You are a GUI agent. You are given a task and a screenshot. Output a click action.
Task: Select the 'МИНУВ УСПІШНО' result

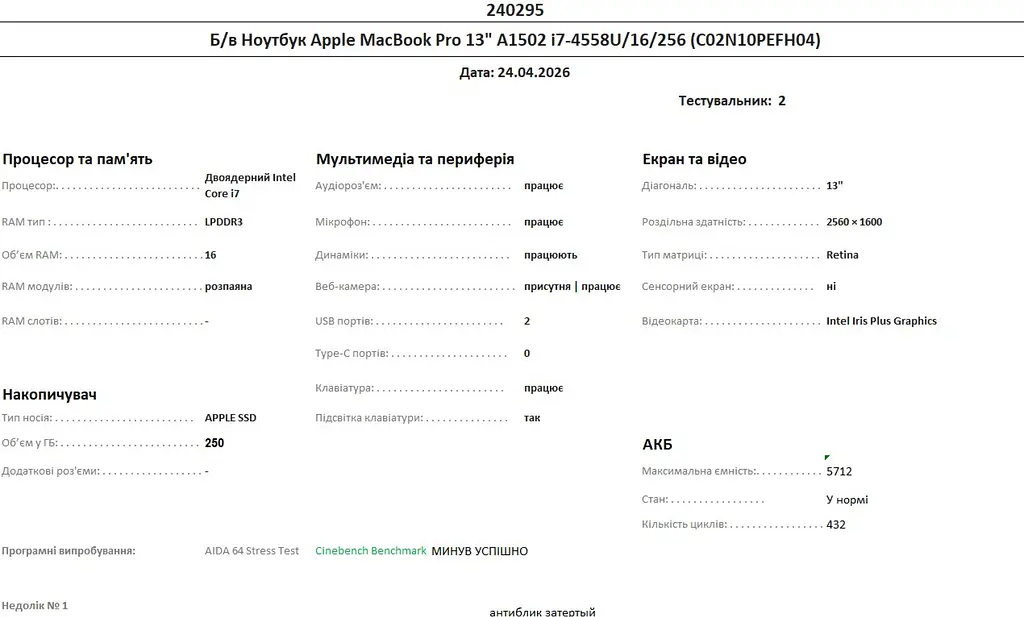coord(479,551)
